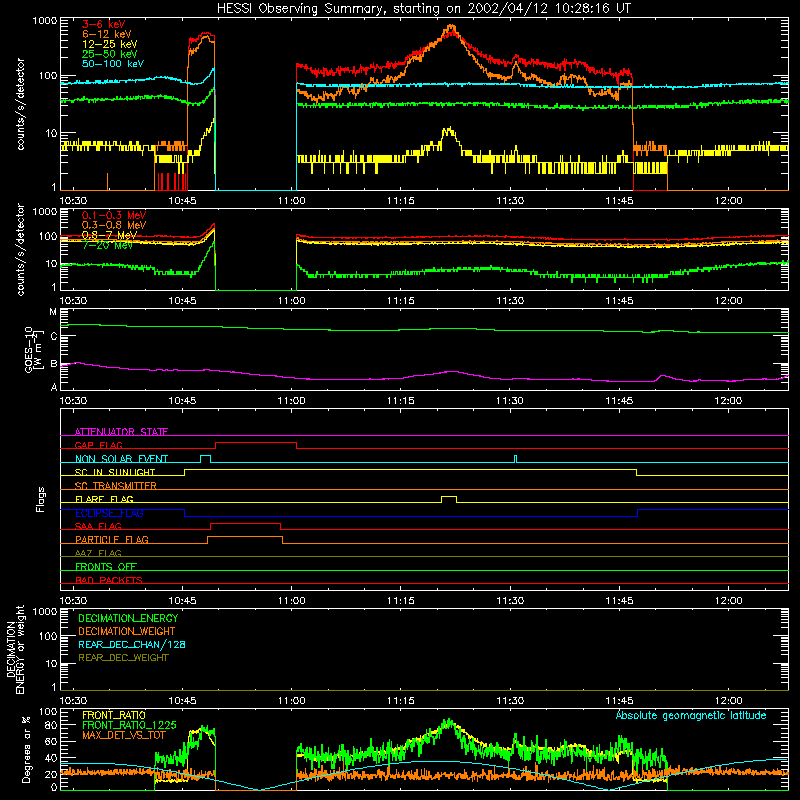
Task: Click the 10:45 tick label under GOES plot
Action: coord(182,401)
